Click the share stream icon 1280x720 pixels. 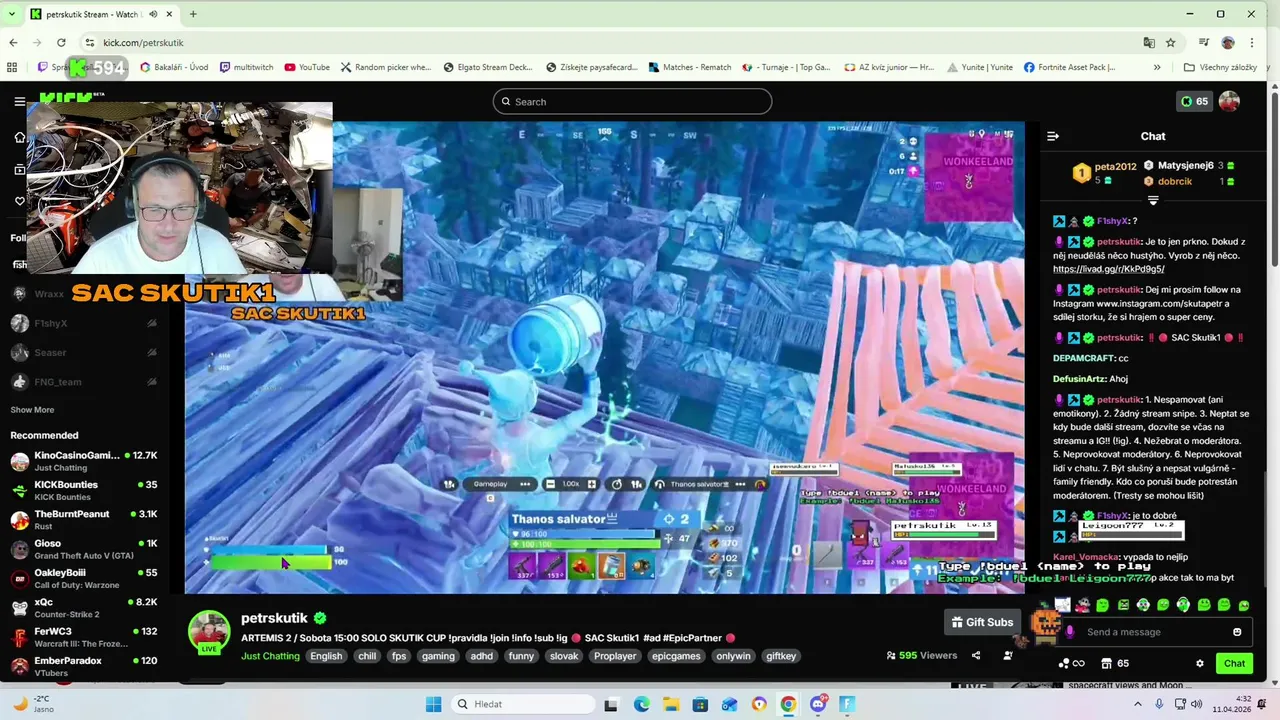point(976,656)
